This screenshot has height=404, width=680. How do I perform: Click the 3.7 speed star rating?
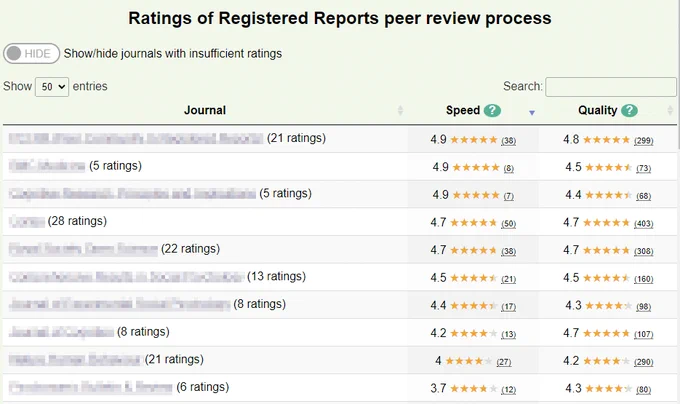pyautogui.click(x=474, y=389)
